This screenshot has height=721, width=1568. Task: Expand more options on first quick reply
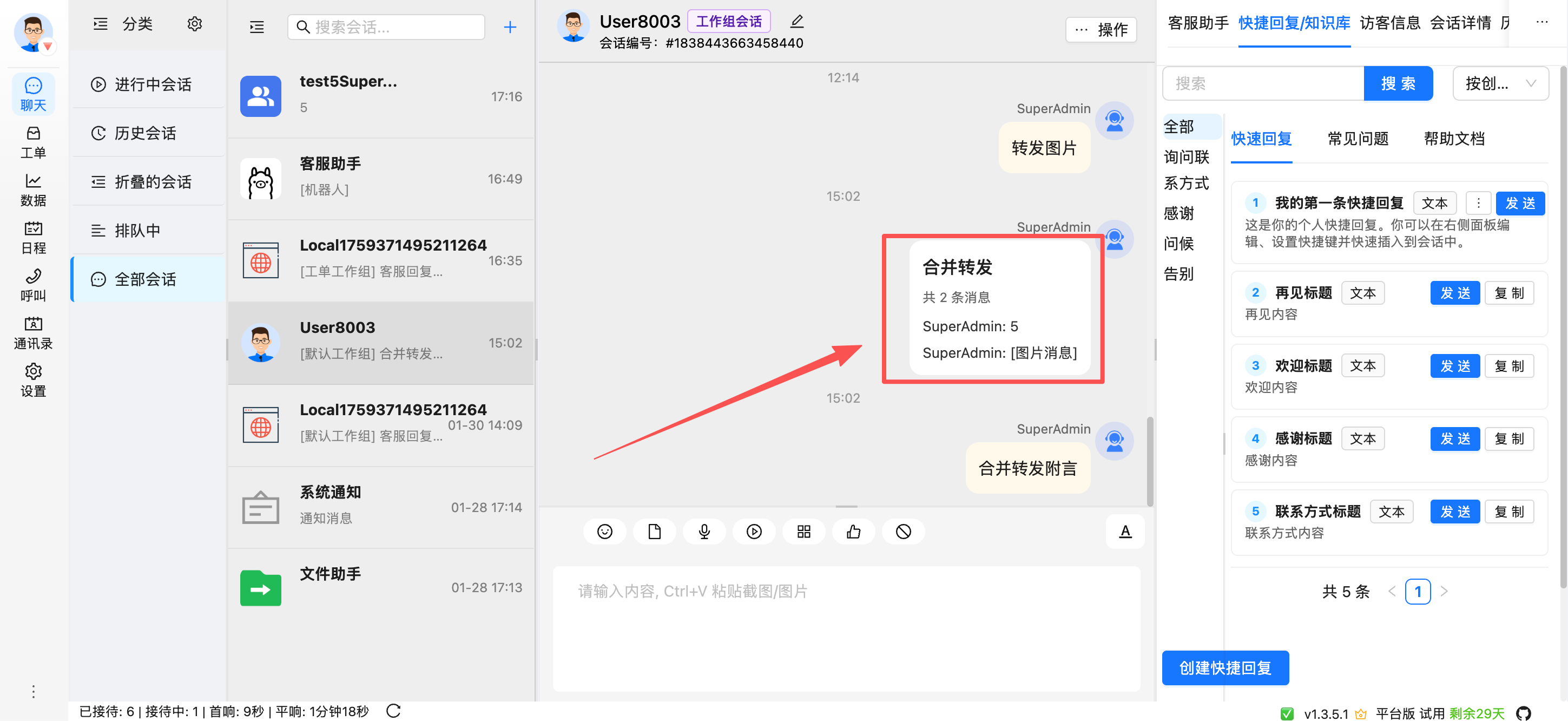point(1478,203)
